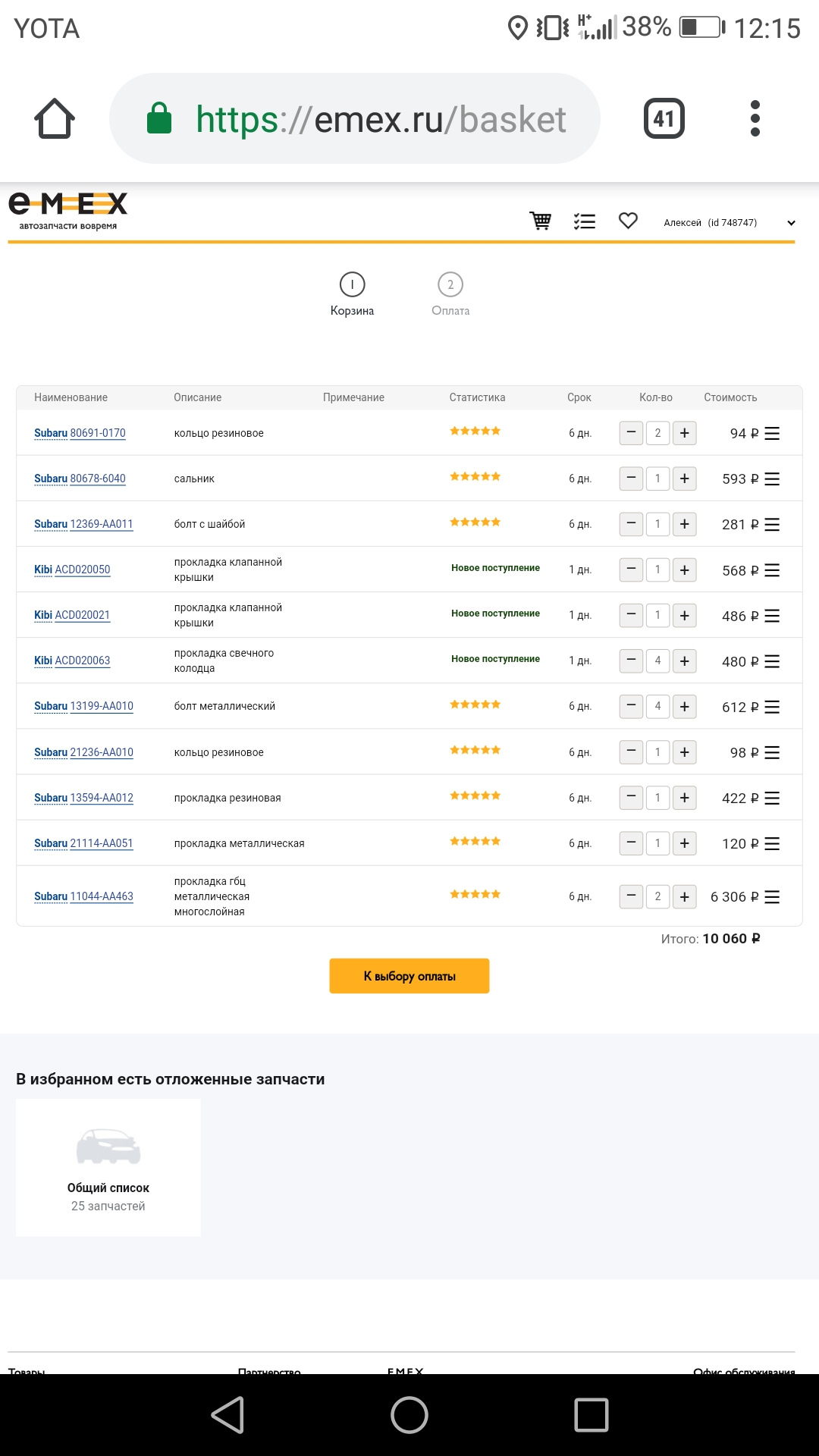Decrease quantity of Subaru 80691-0170

click(631, 433)
